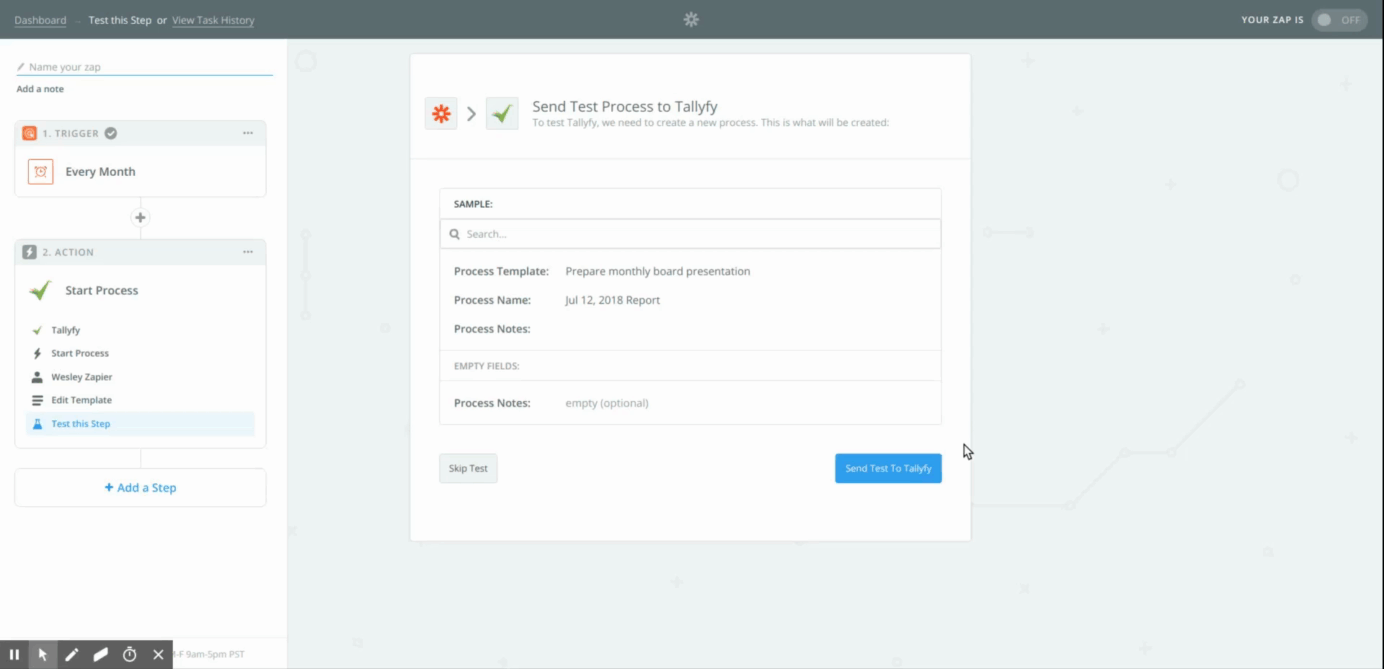Click Send Test To Tallyfy button
Viewport: 1384px width, 669px height.
(888, 468)
